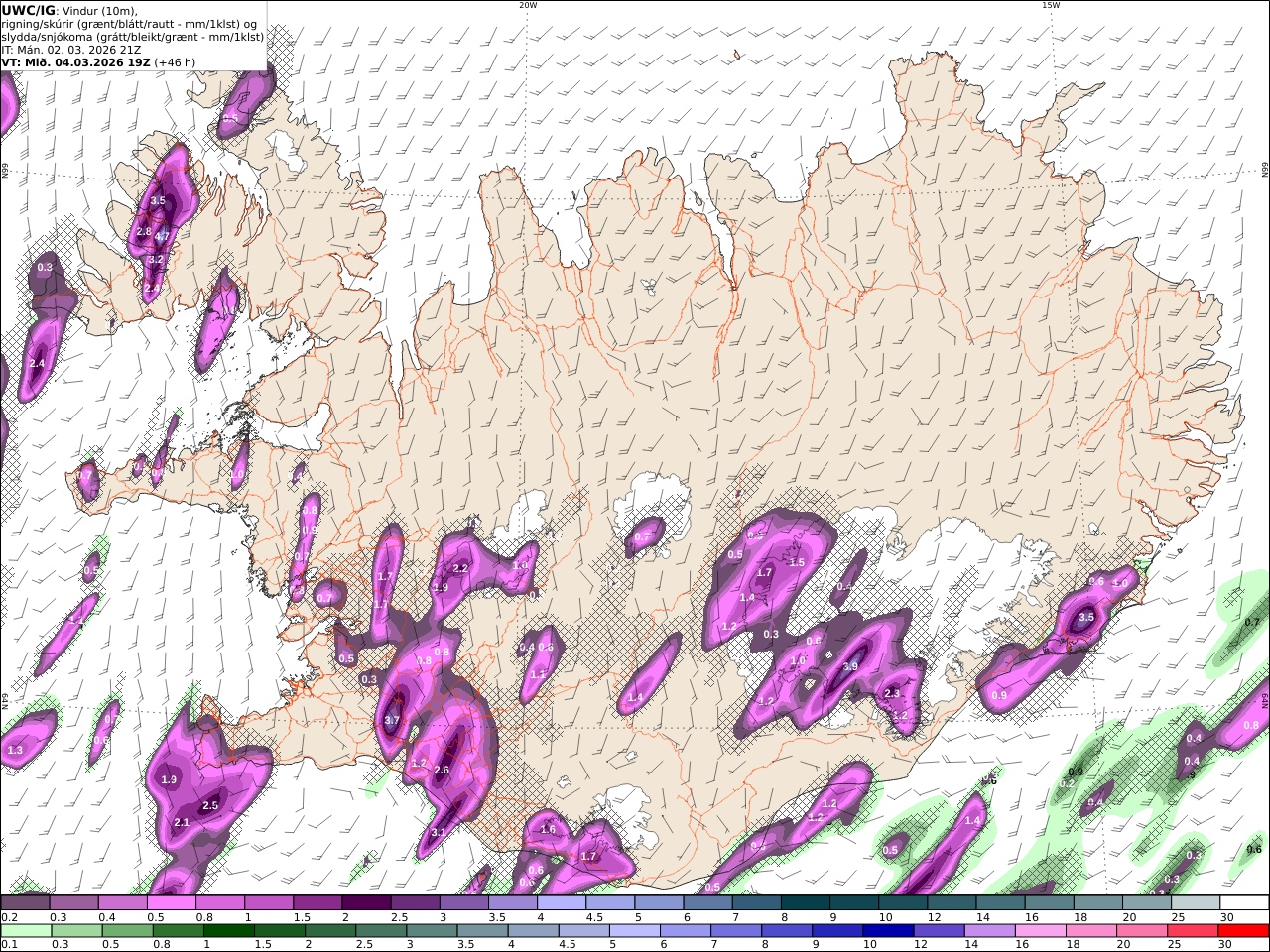Click the '2.6' precipitation value on the map
The image size is (1270, 952).
click(443, 770)
